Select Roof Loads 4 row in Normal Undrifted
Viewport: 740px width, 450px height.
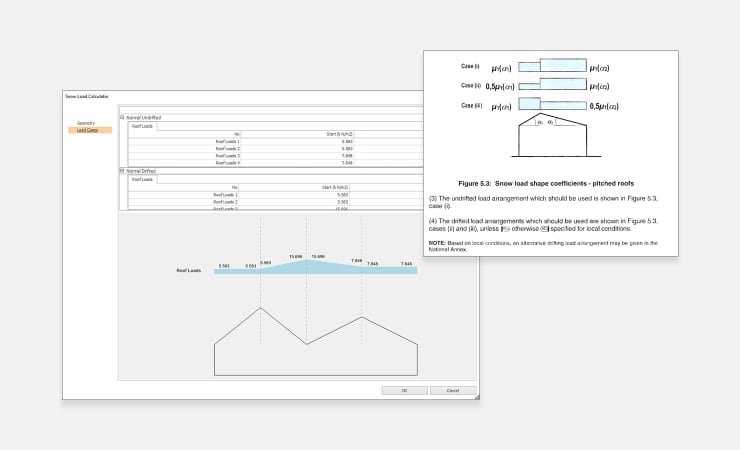(275, 163)
